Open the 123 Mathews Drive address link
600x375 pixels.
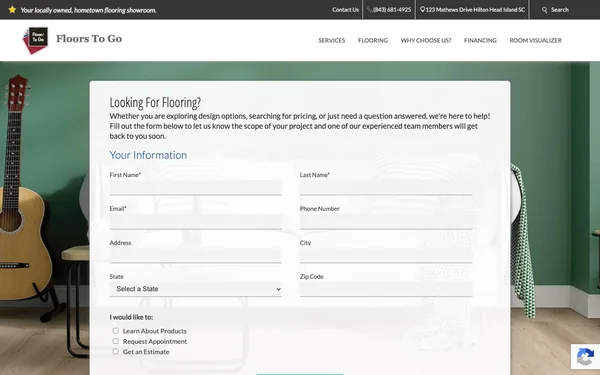pyautogui.click(x=475, y=10)
